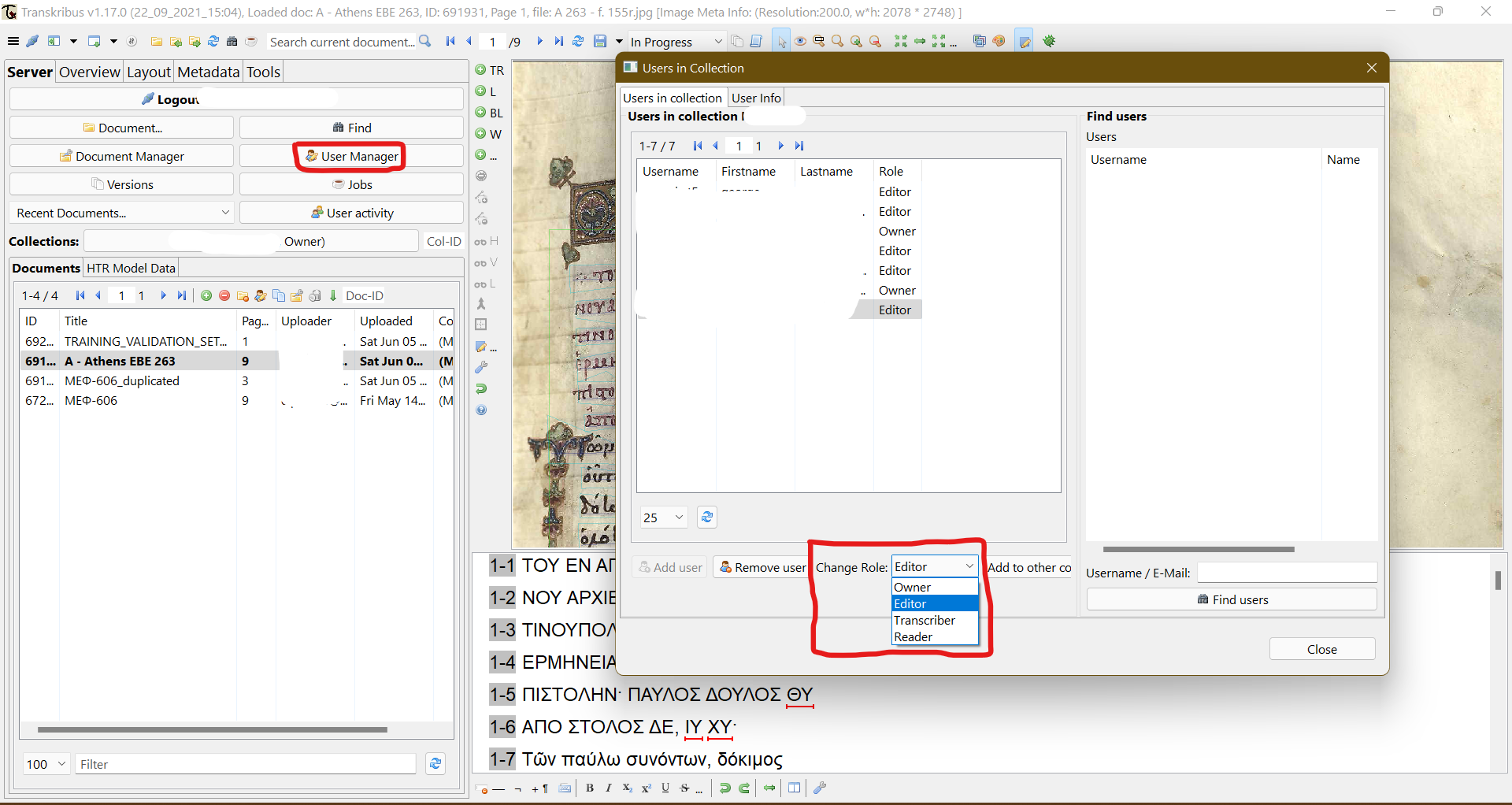Switch to the Overview tab
Screen dimensions: 1512x805
pyautogui.click(x=89, y=72)
